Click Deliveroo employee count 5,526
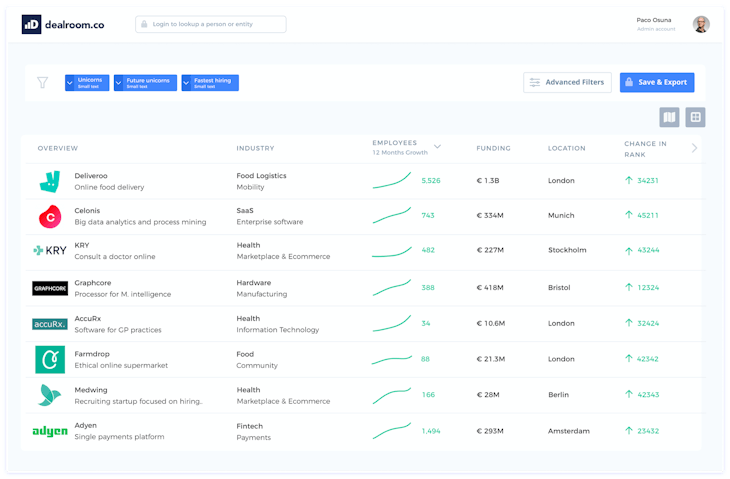This screenshot has height=479, width=730. (x=431, y=181)
